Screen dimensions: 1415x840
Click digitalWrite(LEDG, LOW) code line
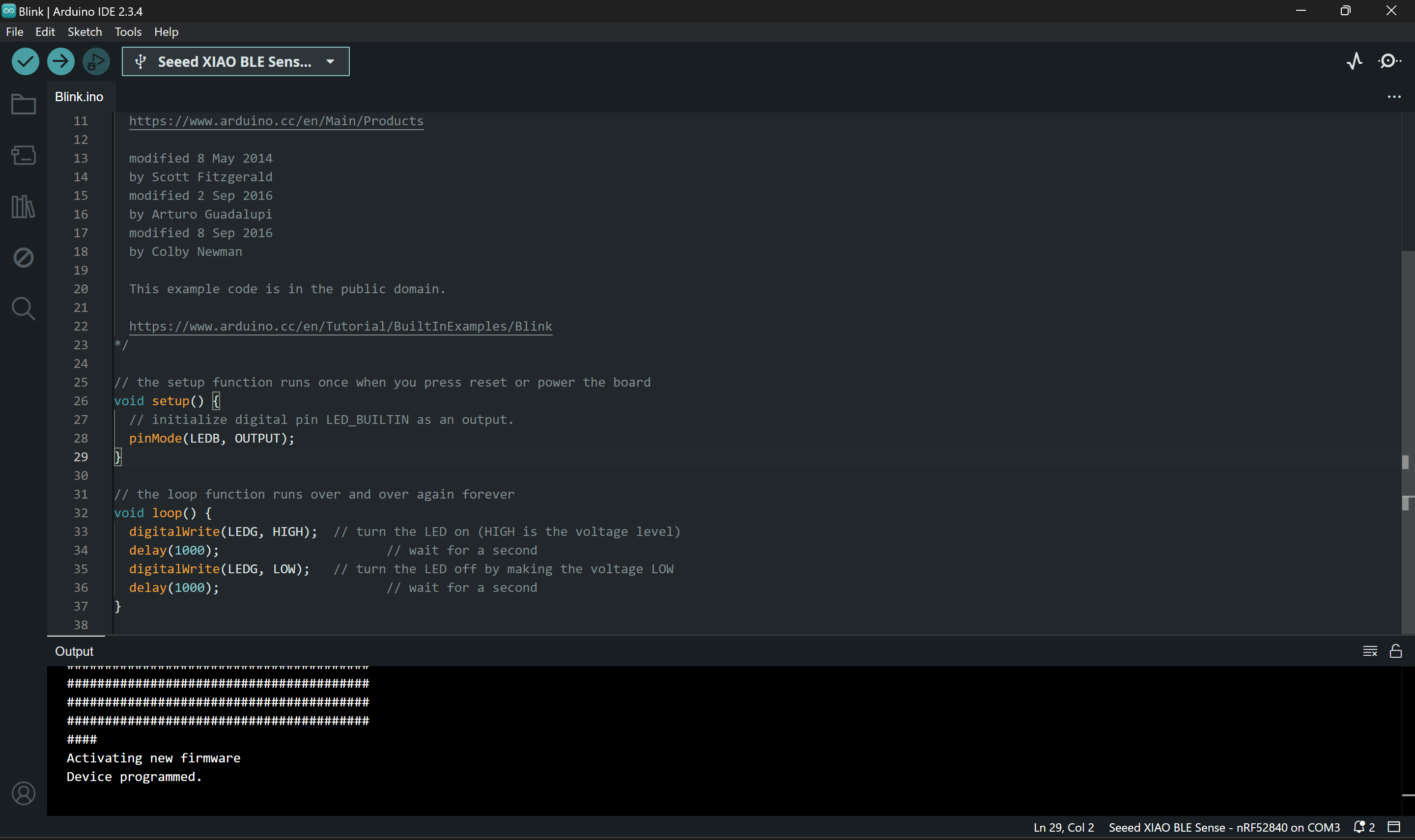click(220, 569)
